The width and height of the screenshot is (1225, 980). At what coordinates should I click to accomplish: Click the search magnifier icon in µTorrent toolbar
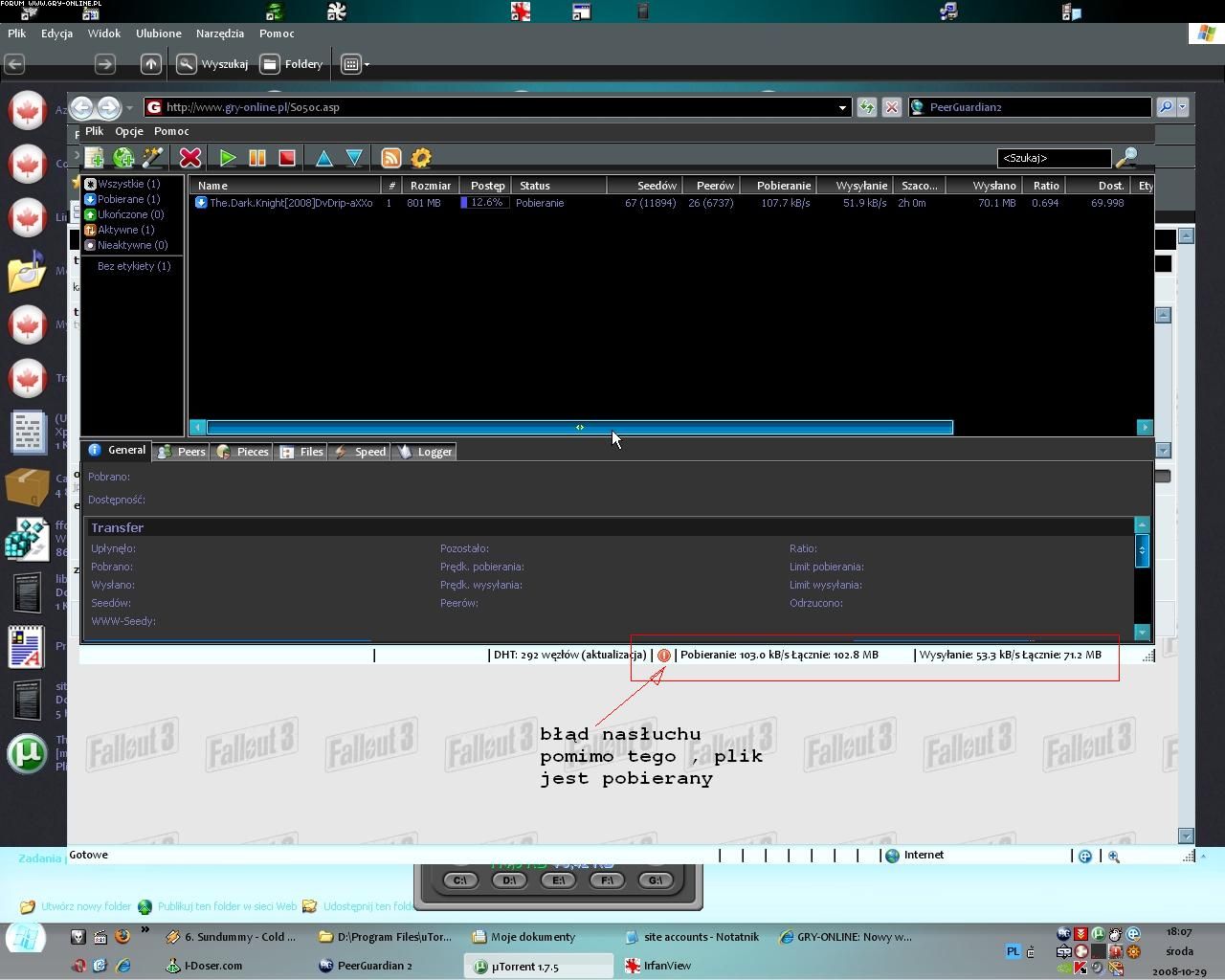(1127, 157)
